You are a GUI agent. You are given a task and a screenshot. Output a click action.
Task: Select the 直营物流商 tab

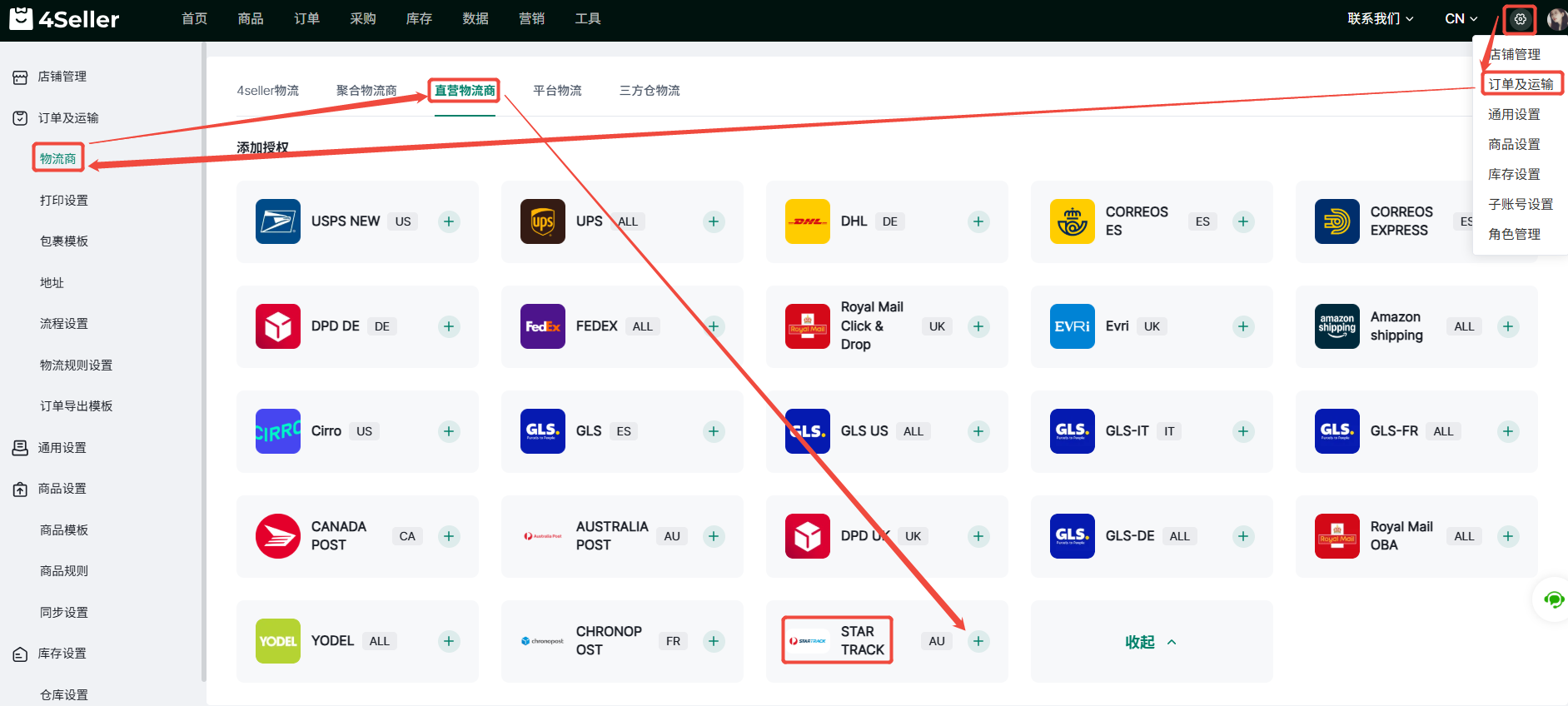pyautogui.click(x=465, y=91)
